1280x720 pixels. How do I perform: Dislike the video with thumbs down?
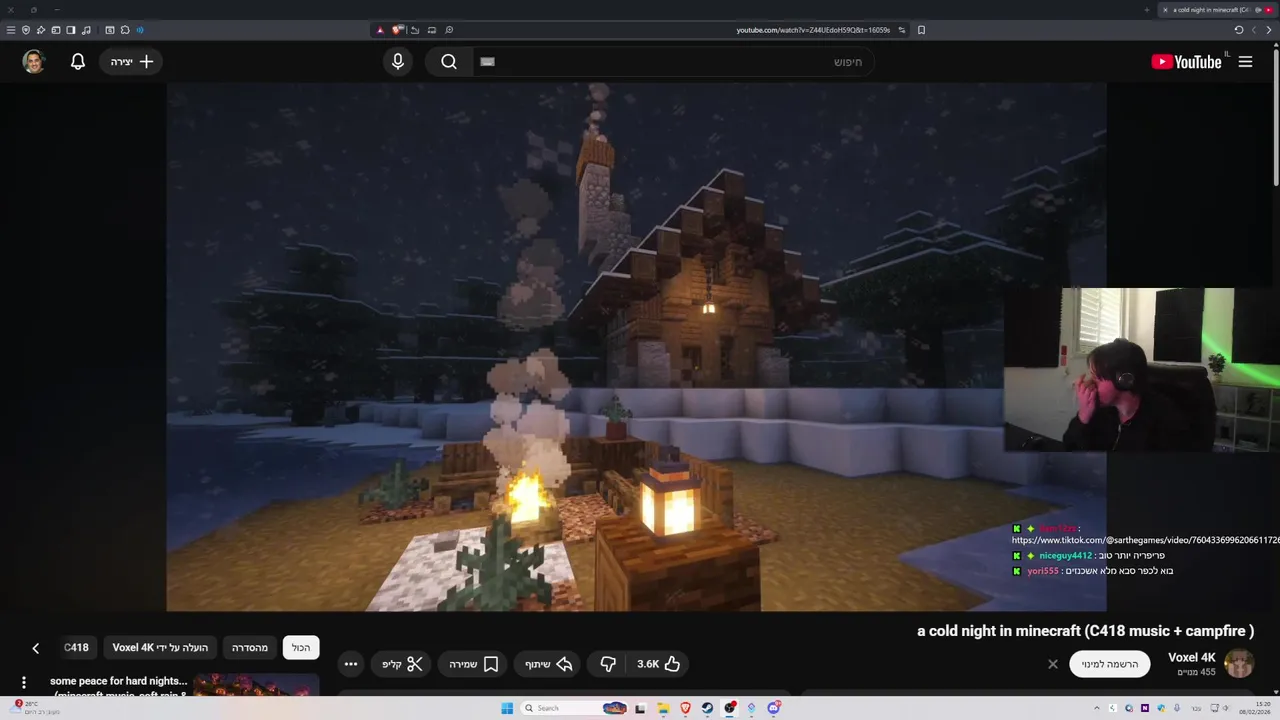click(608, 664)
